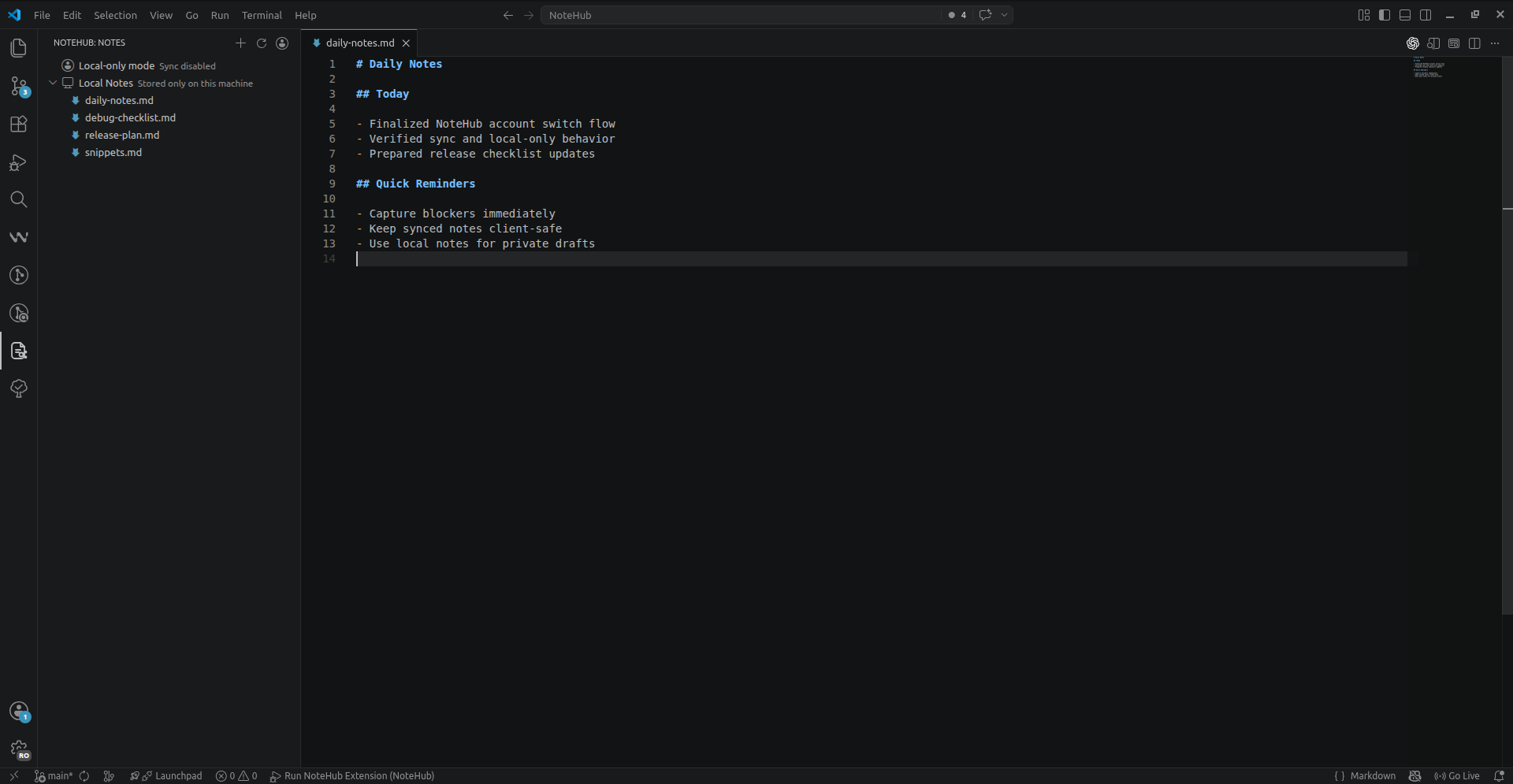Open the Selection menu
The width and height of the screenshot is (1513, 784).
[115, 15]
